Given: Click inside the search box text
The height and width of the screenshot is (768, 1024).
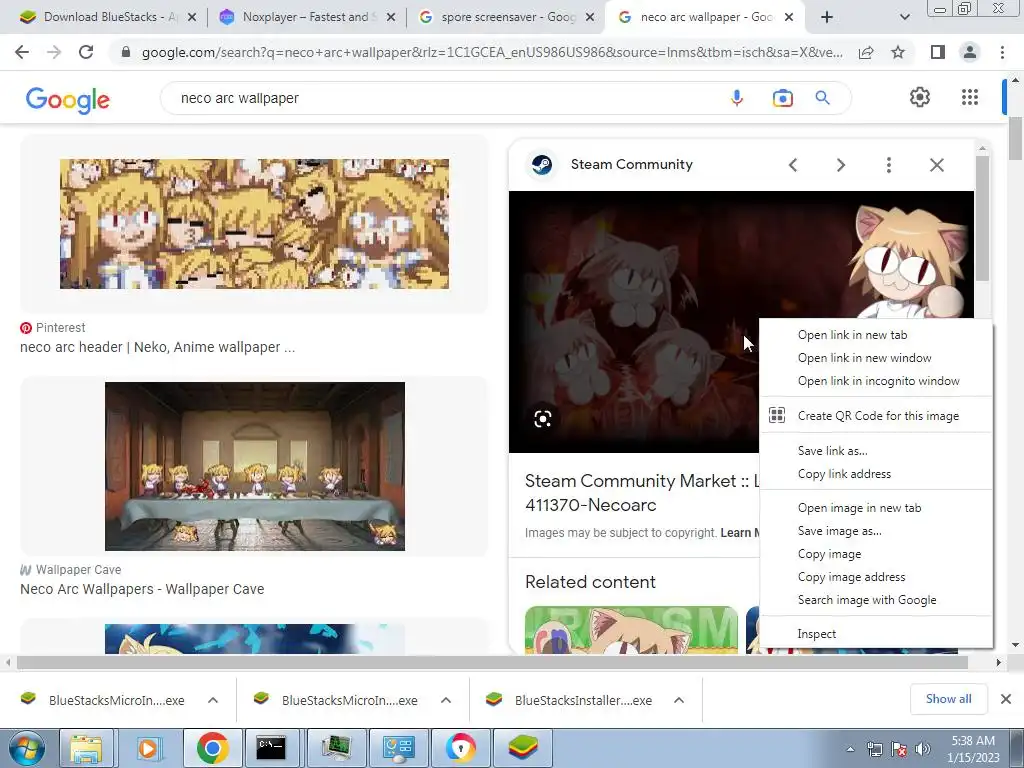Looking at the screenshot, I should click(240, 98).
